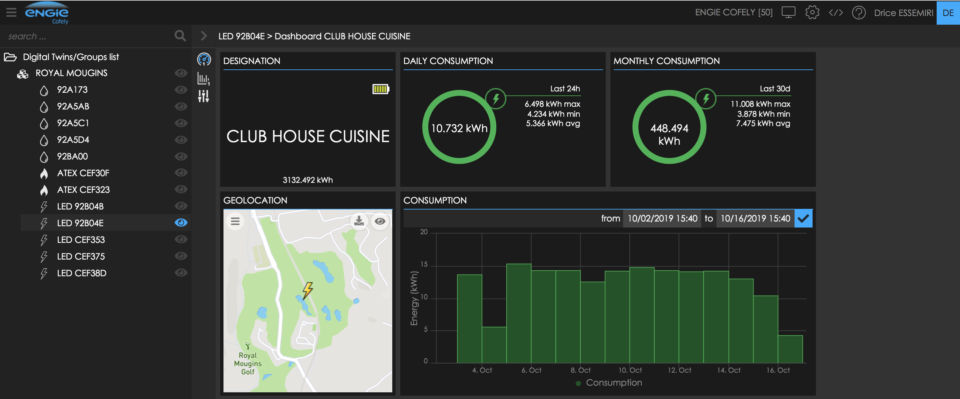Select the bar chart view icon

point(204,78)
